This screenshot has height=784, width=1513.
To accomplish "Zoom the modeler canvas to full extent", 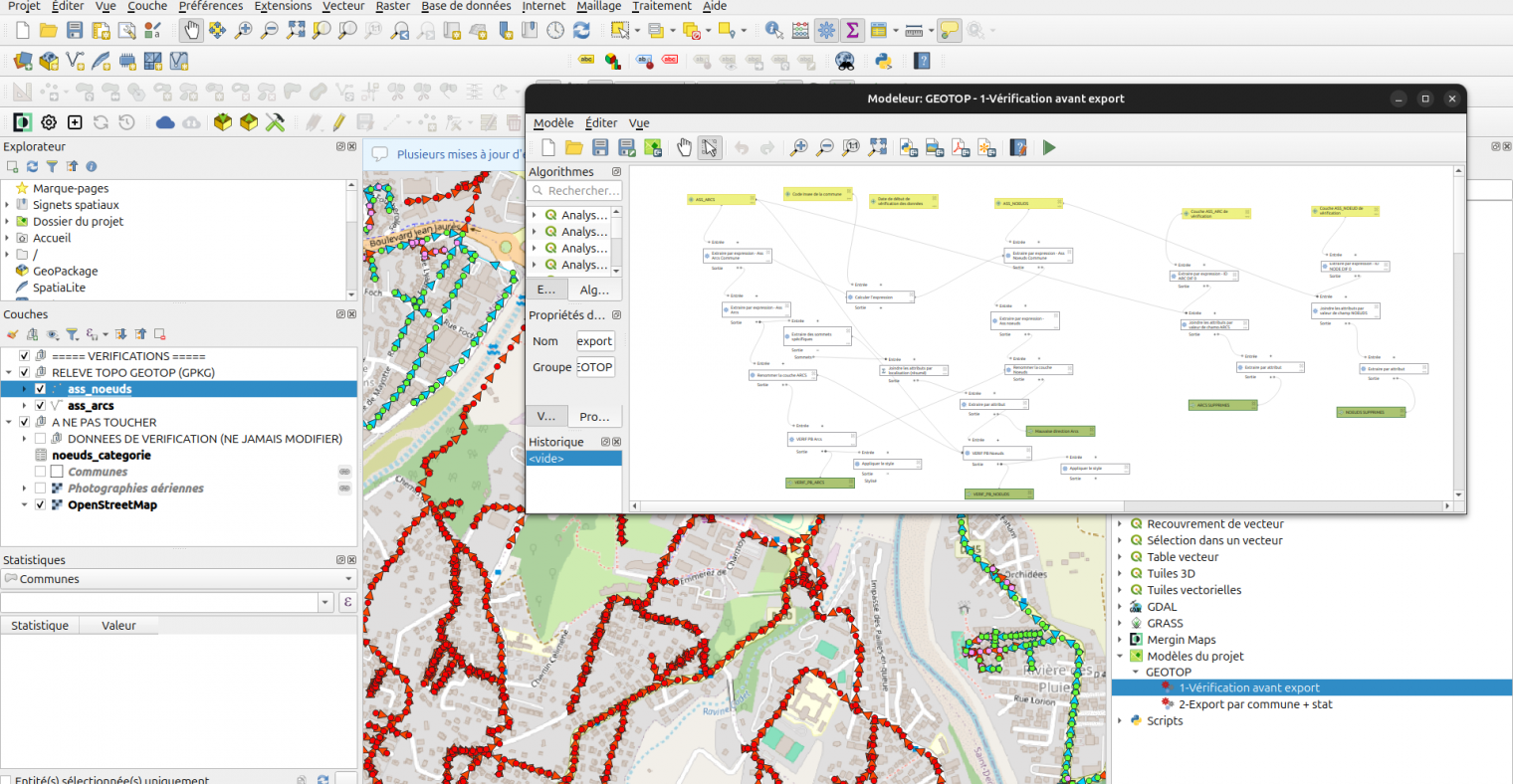I will click(877, 148).
